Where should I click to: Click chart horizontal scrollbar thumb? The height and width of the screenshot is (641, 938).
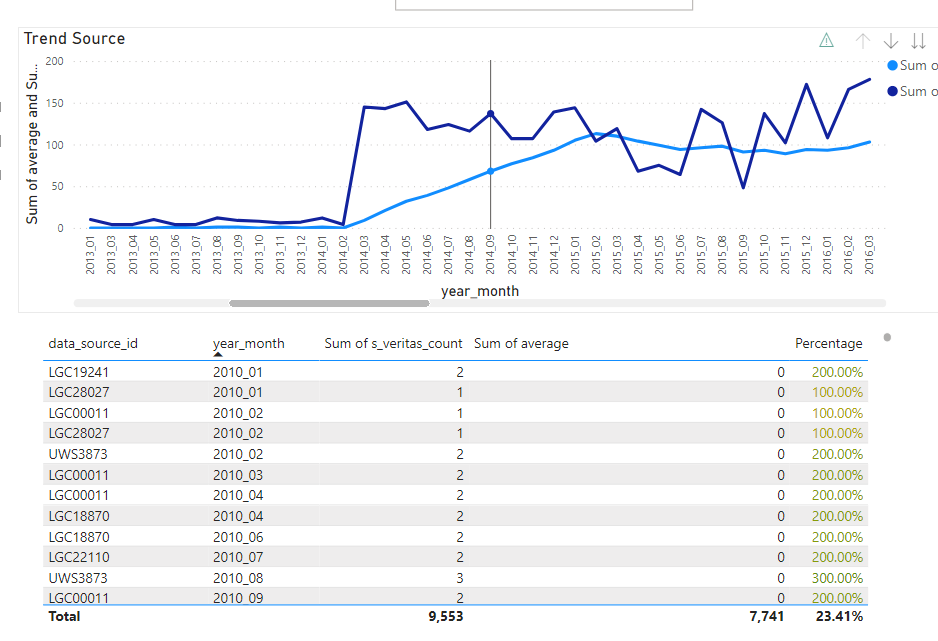point(329,303)
